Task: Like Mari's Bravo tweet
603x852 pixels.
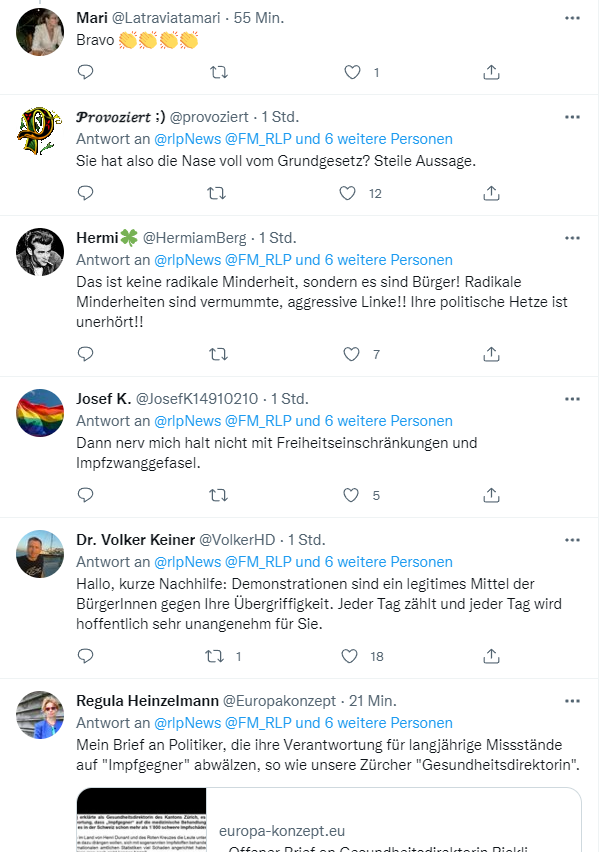Action: (x=352, y=72)
